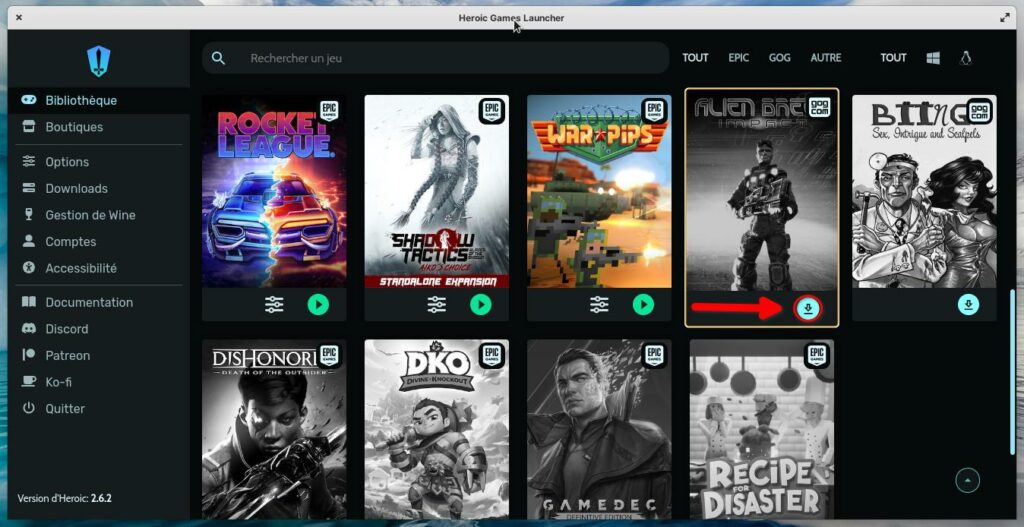The width and height of the screenshot is (1024, 527).
Task: Select the GOG store filter
Action: [x=779, y=58]
